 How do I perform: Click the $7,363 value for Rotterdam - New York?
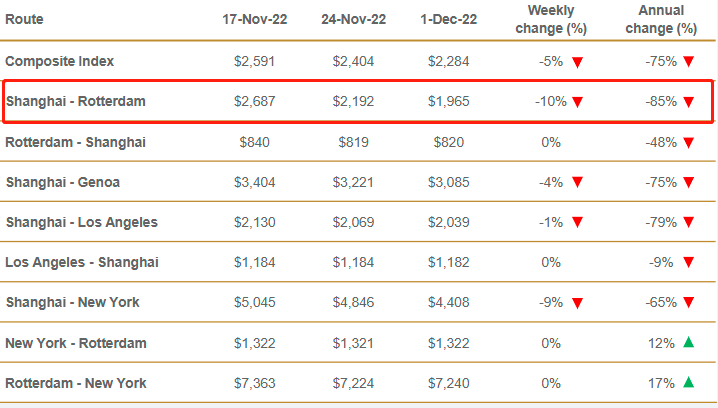pyautogui.click(x=254, y=383)
